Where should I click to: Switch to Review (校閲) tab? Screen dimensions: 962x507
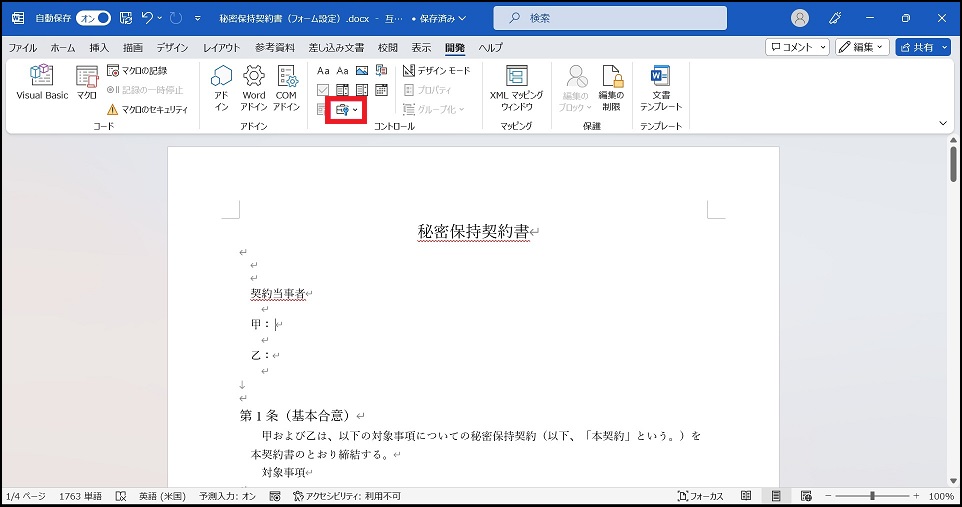(x=388, y=47)
